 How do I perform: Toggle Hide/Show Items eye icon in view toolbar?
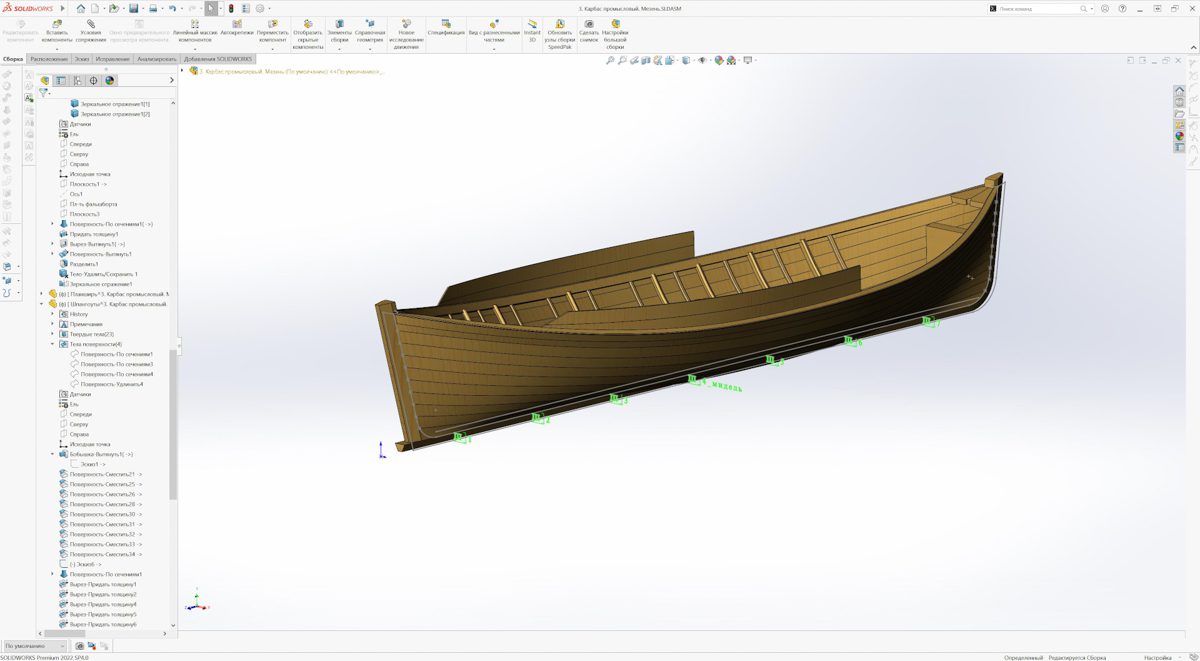(x=703, y=61)
